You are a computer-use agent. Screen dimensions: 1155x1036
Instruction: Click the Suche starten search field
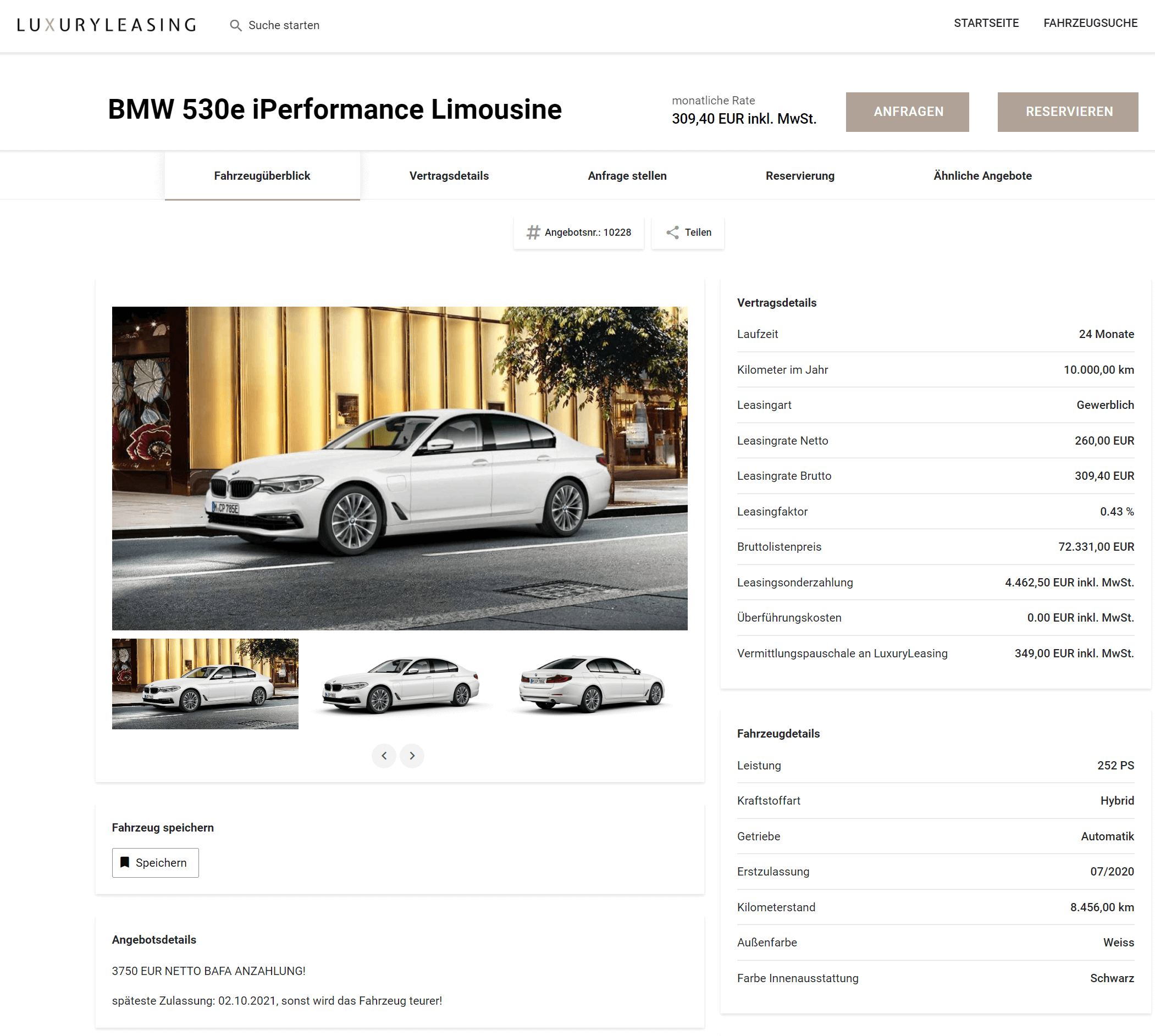coord(284,26)
